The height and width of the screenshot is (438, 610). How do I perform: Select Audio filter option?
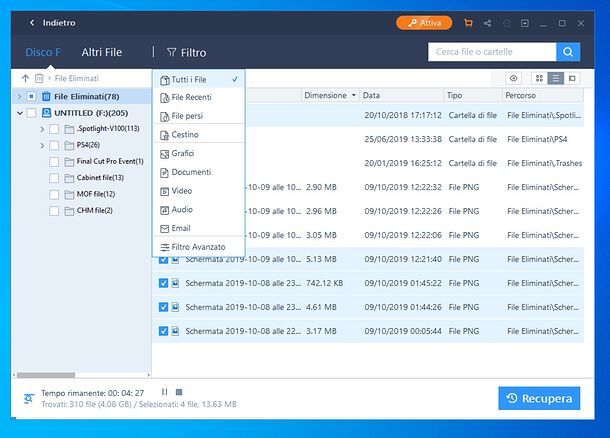click(x=199, y=209)
